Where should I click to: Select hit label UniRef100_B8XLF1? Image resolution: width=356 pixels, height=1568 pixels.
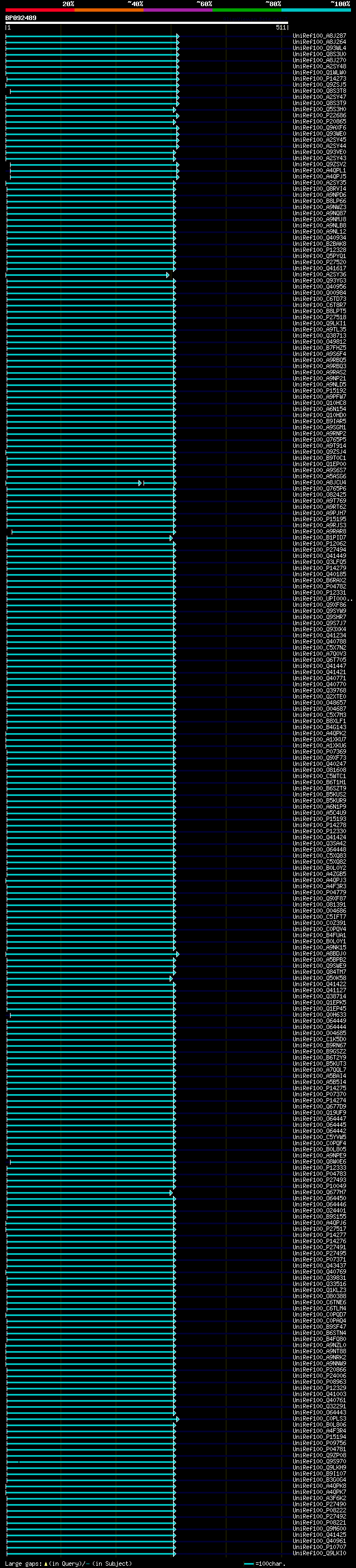319,721
